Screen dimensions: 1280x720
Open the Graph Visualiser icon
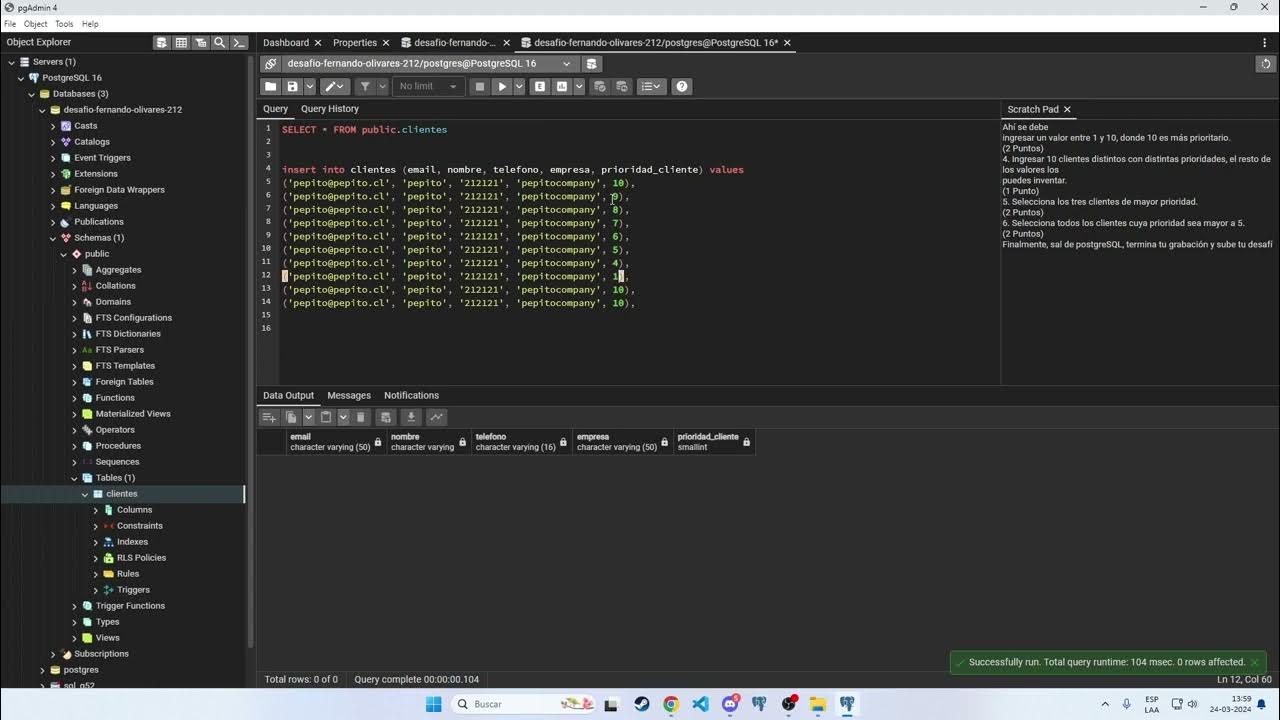tap(436, 417)
